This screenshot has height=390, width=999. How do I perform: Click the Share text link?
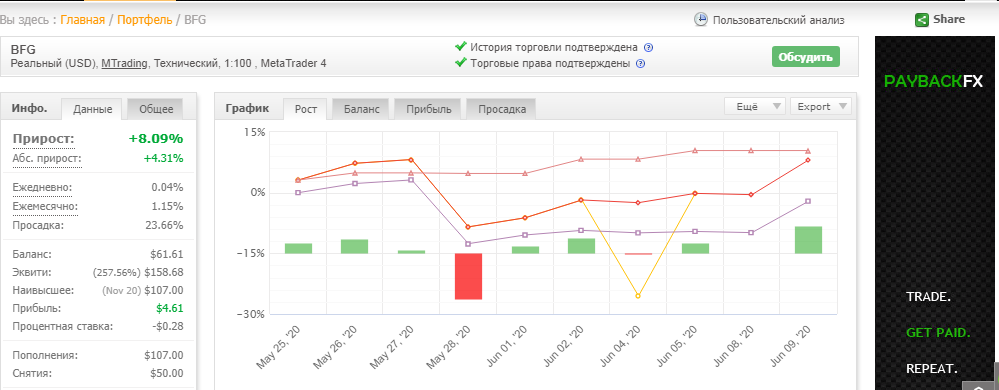click(949, 19)
